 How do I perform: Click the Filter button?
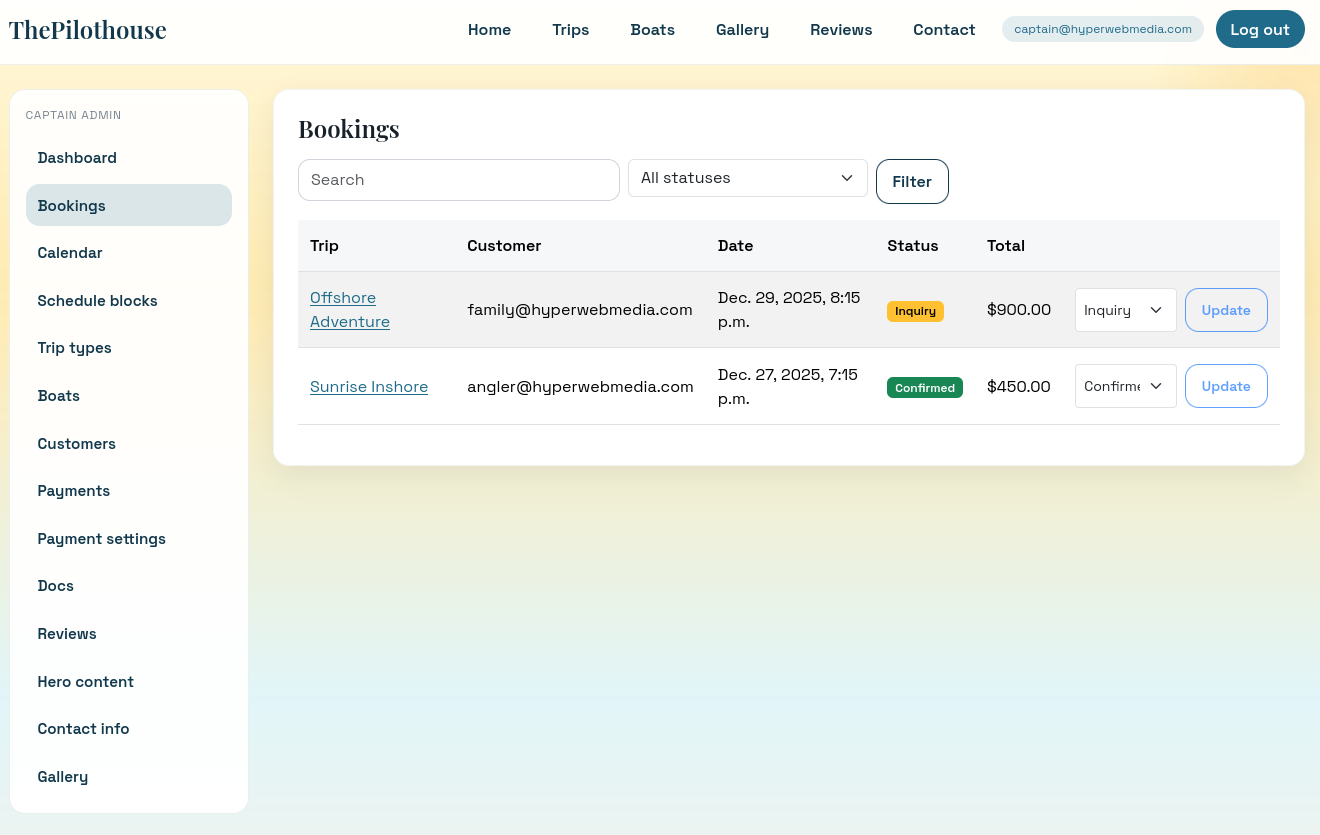[x=912, y=181]
